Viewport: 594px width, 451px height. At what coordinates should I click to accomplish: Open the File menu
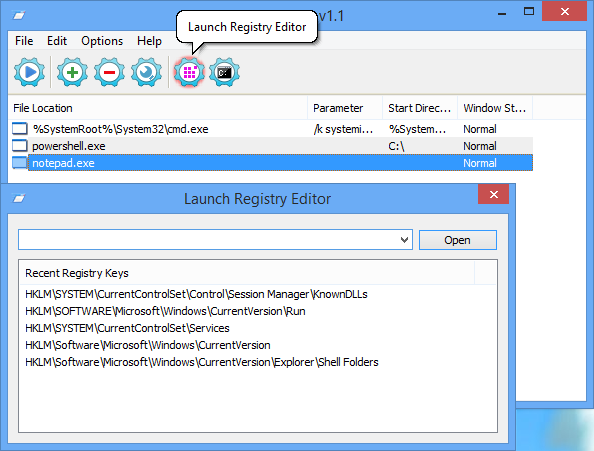[24, 41]
